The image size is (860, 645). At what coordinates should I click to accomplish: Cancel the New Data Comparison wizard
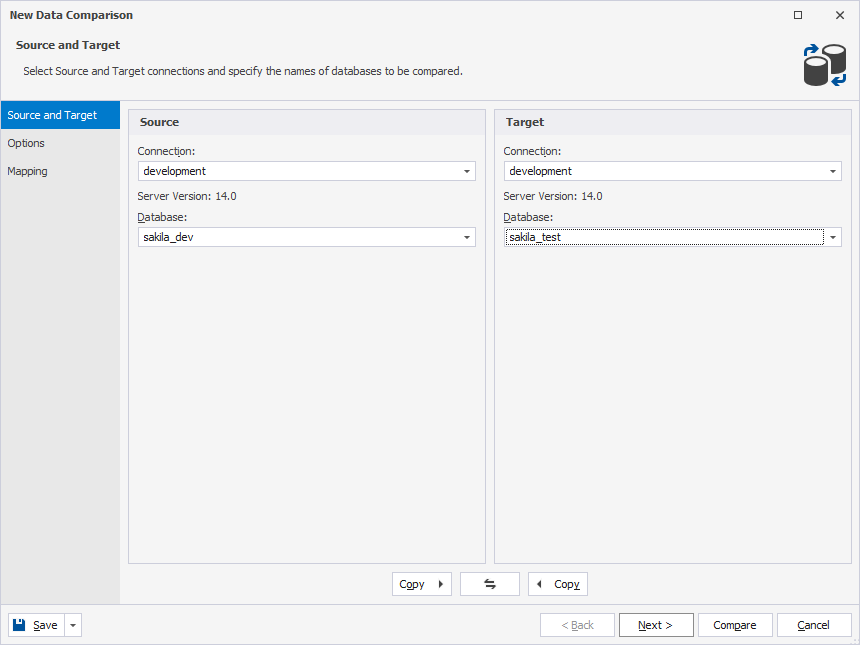click(x=814, y=624)
